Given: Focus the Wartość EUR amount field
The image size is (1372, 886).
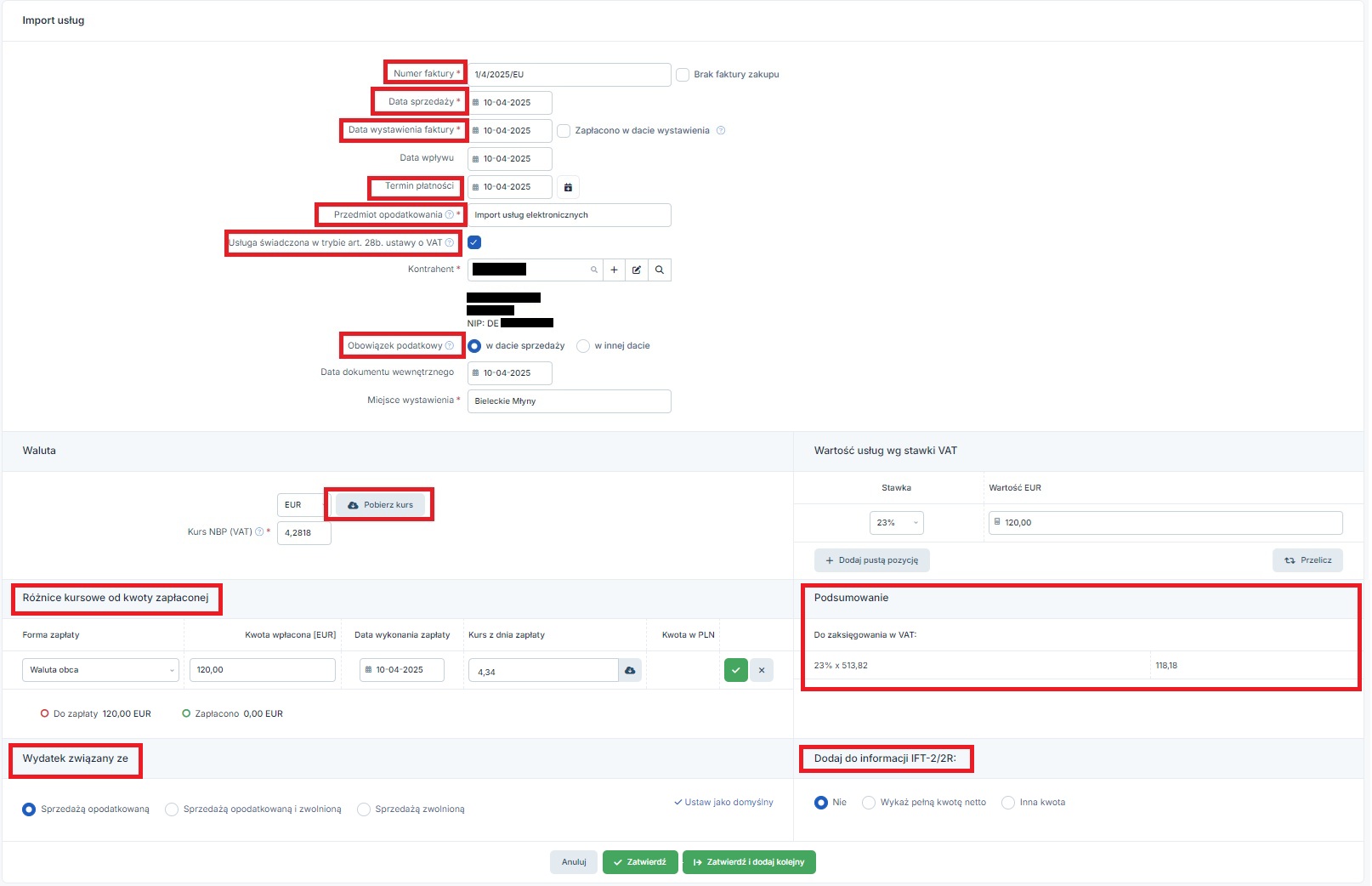Looking at the screenshot, I should point(1165,523).
